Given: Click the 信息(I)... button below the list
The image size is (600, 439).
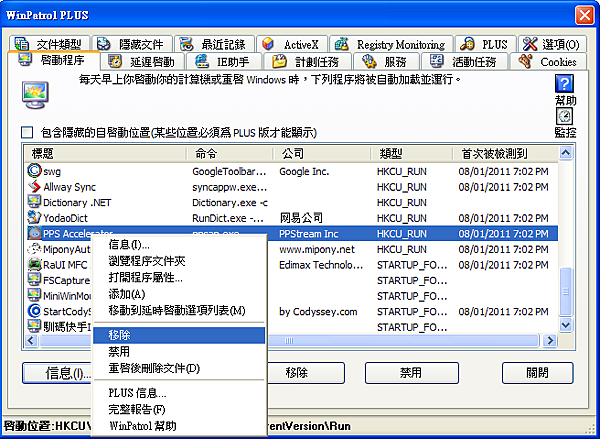Looking at the screenshot, I should (x=57, y=373).
